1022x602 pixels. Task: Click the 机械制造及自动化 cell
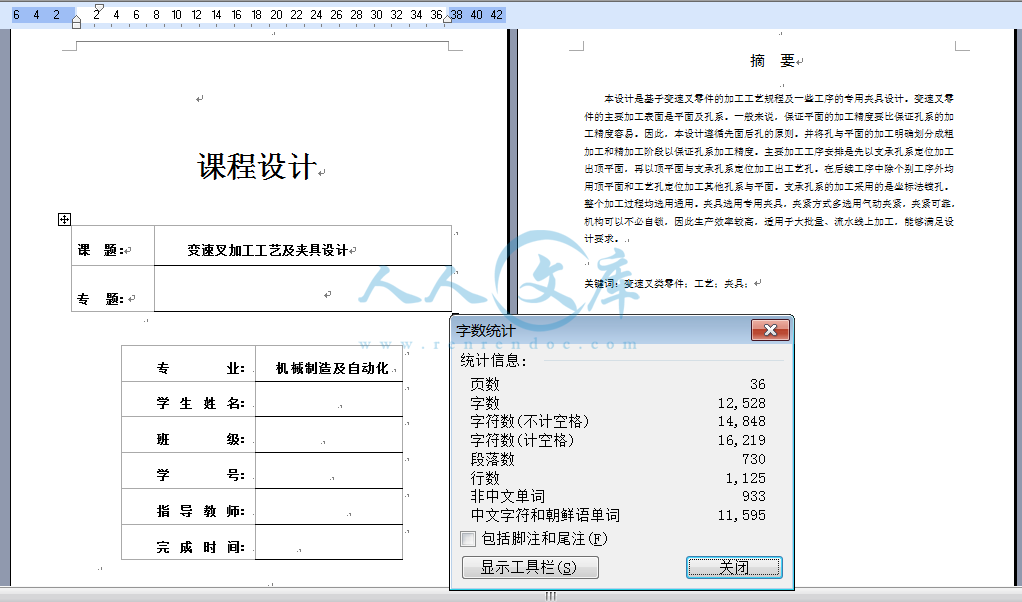coord(328,364)
